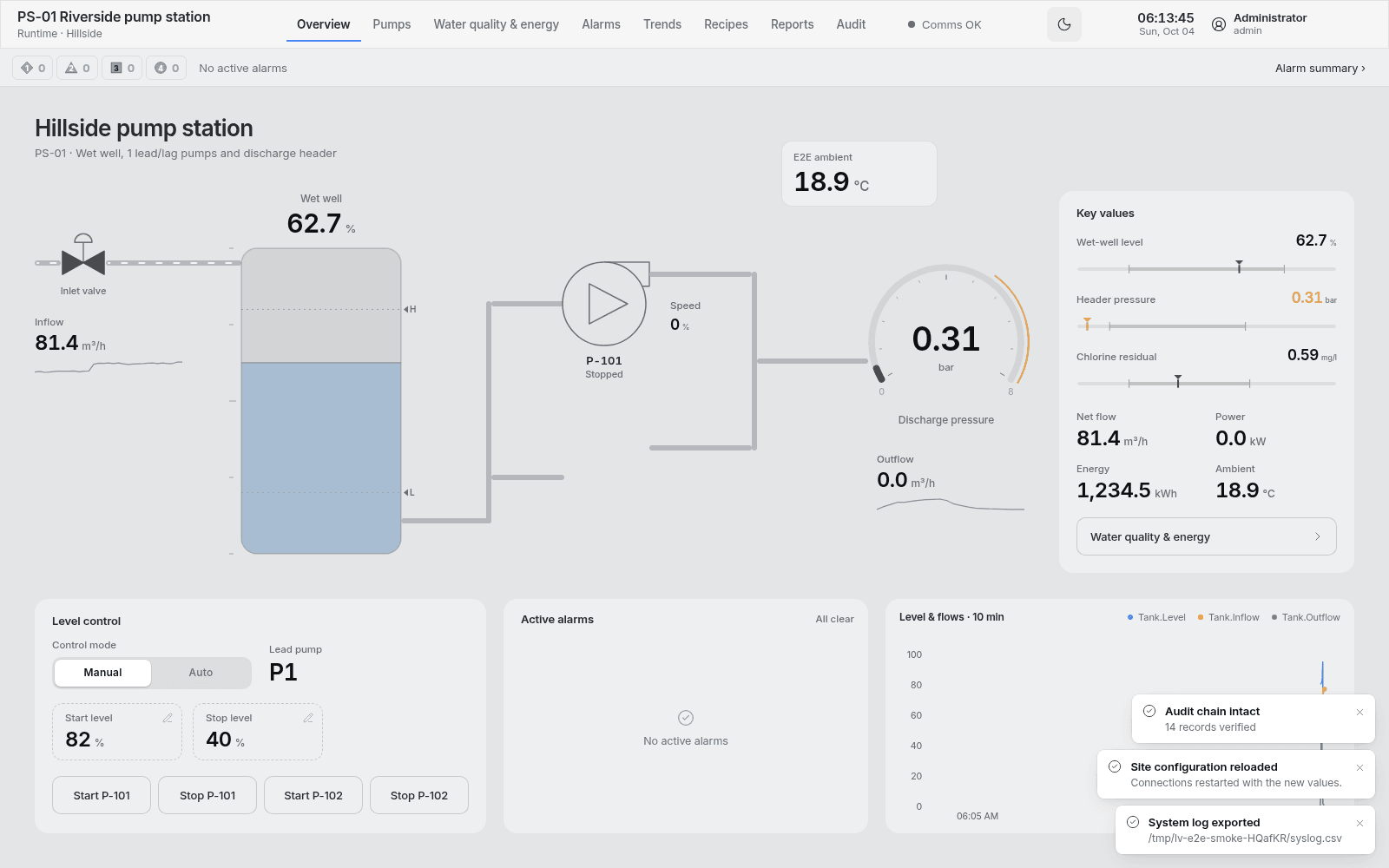Viewport: 1389px width, 868px height.
Task: Select the inlet valve symbol
Action: point(83,254)
